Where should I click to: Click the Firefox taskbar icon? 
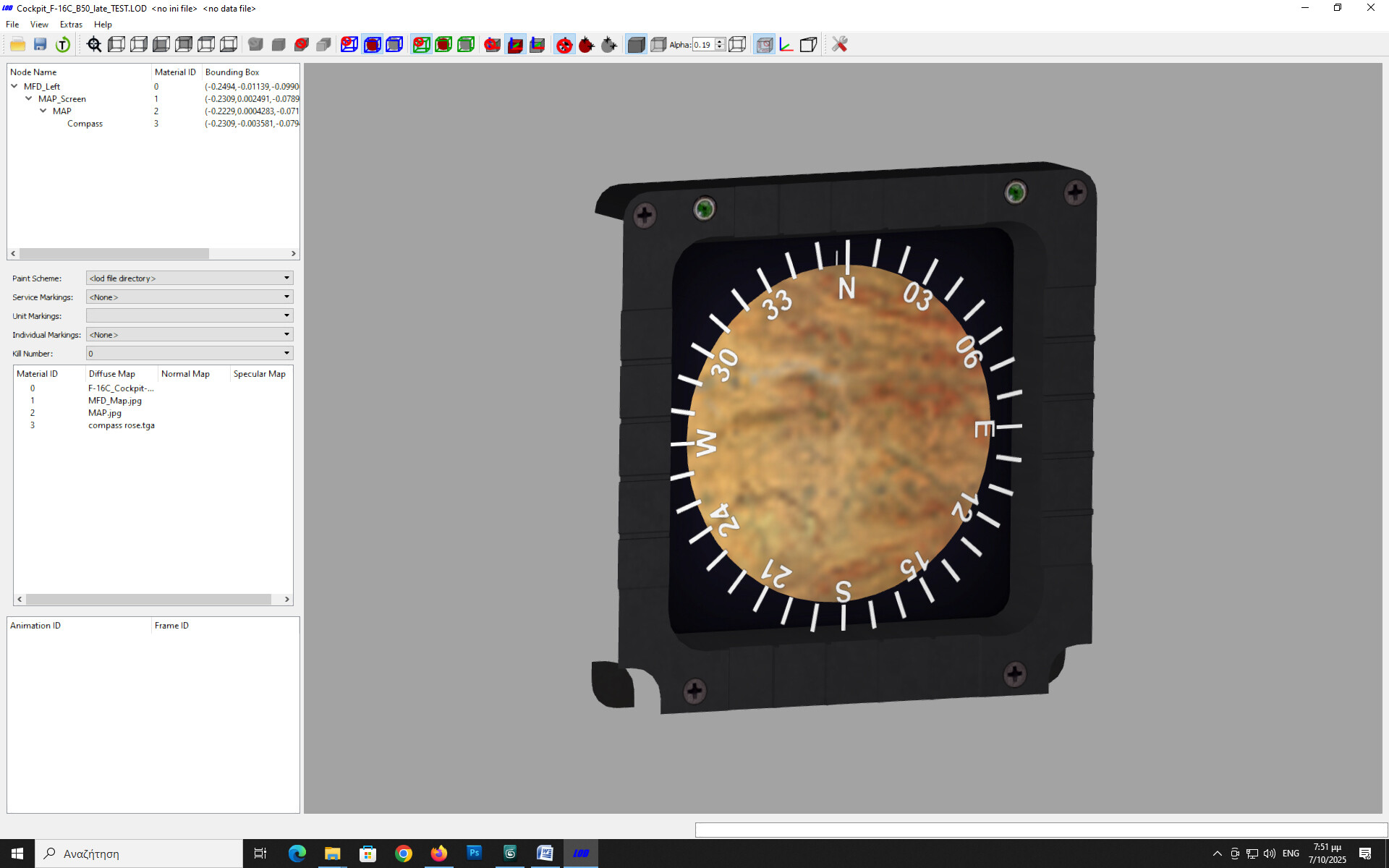(x=438, y=854)
